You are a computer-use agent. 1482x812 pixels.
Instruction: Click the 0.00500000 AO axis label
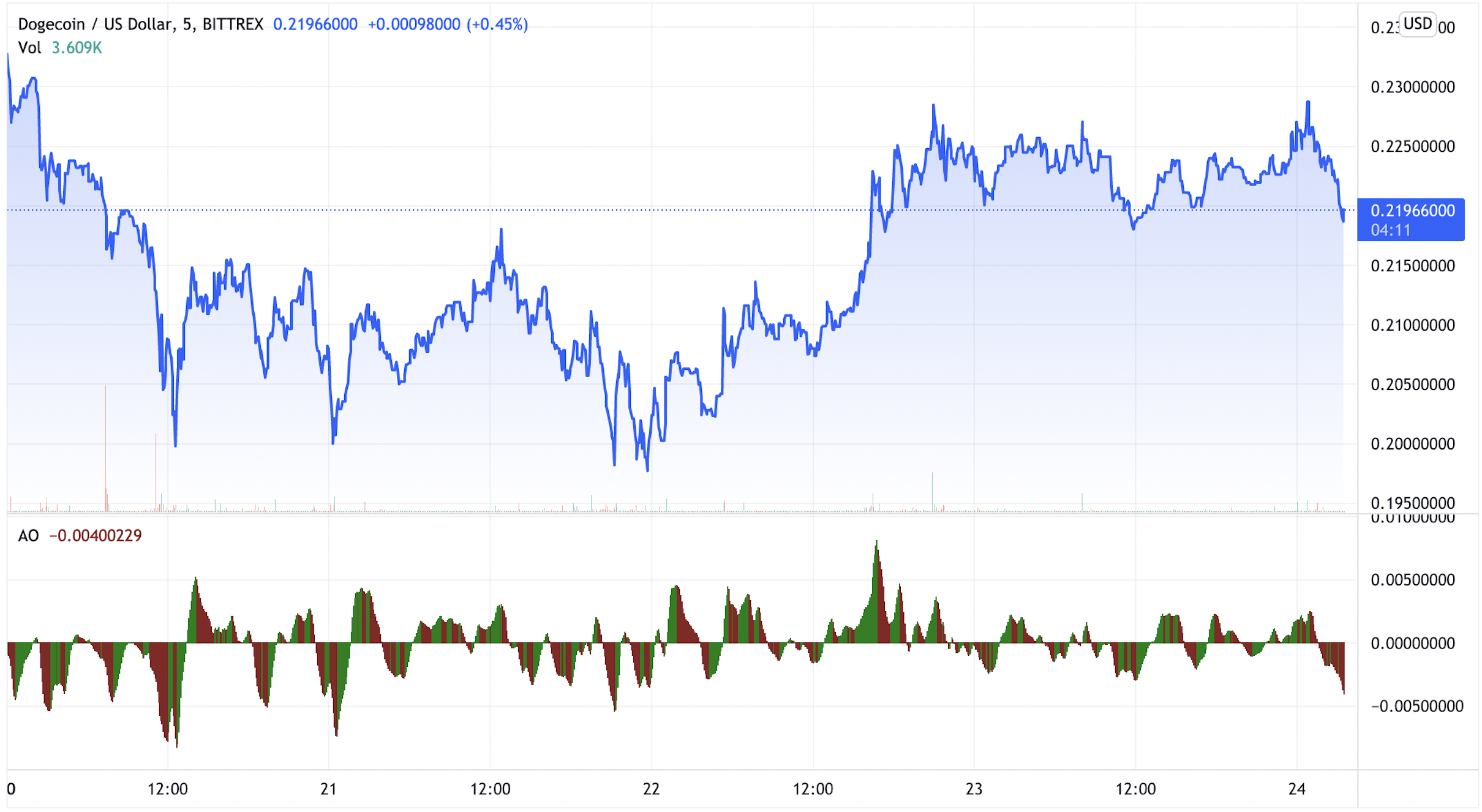click(1412, 580)
